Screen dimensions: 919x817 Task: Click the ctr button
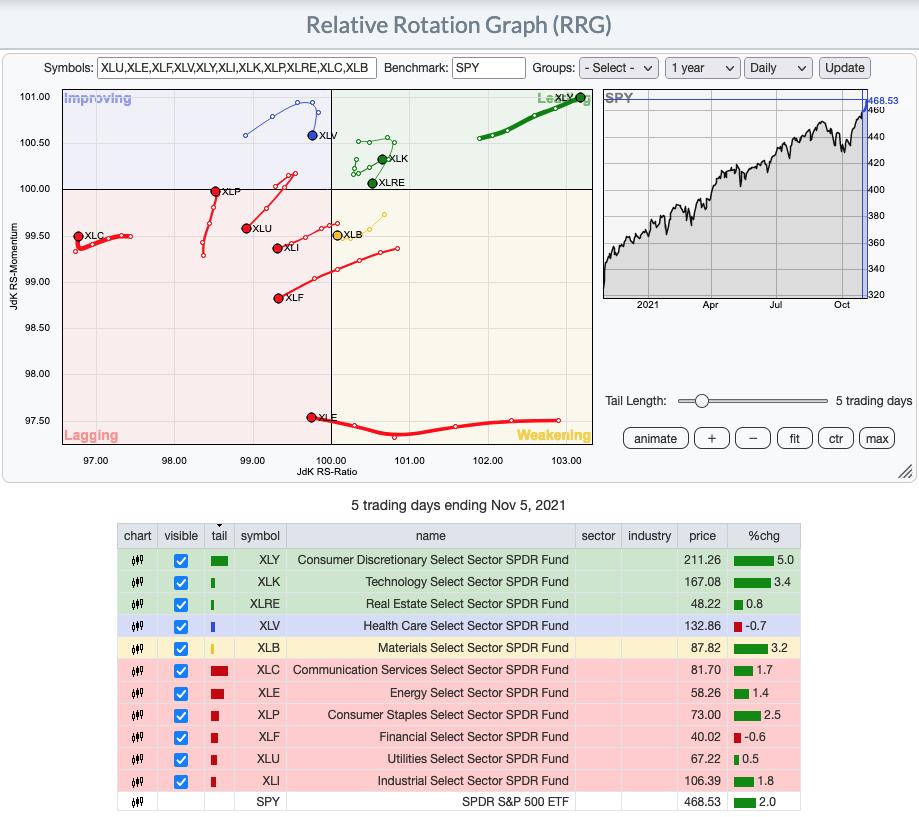836,438
